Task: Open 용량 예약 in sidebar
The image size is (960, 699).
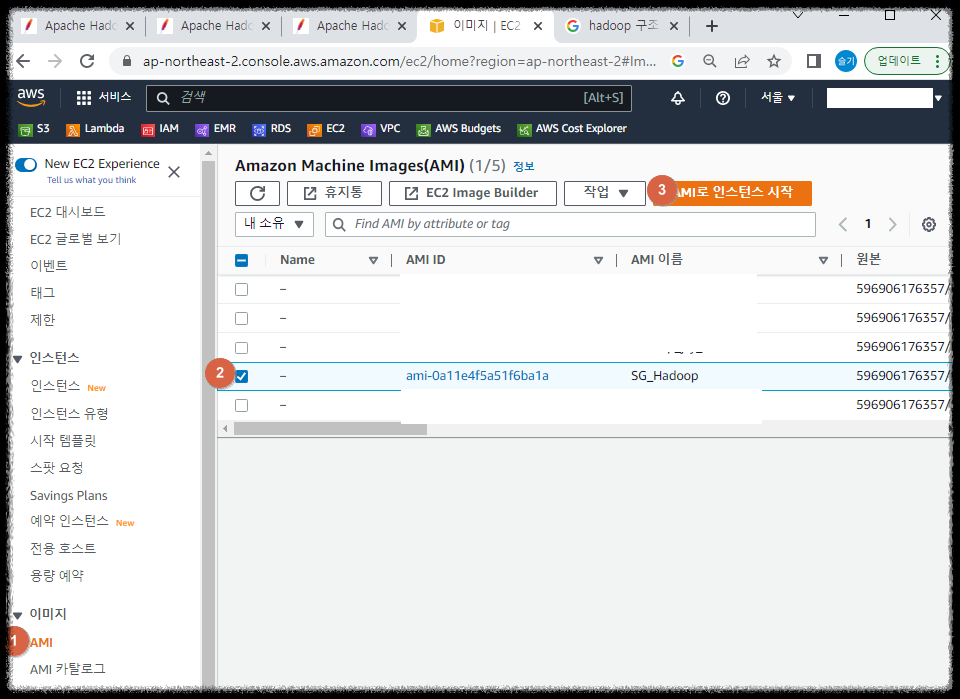Action: coord(57,577)
